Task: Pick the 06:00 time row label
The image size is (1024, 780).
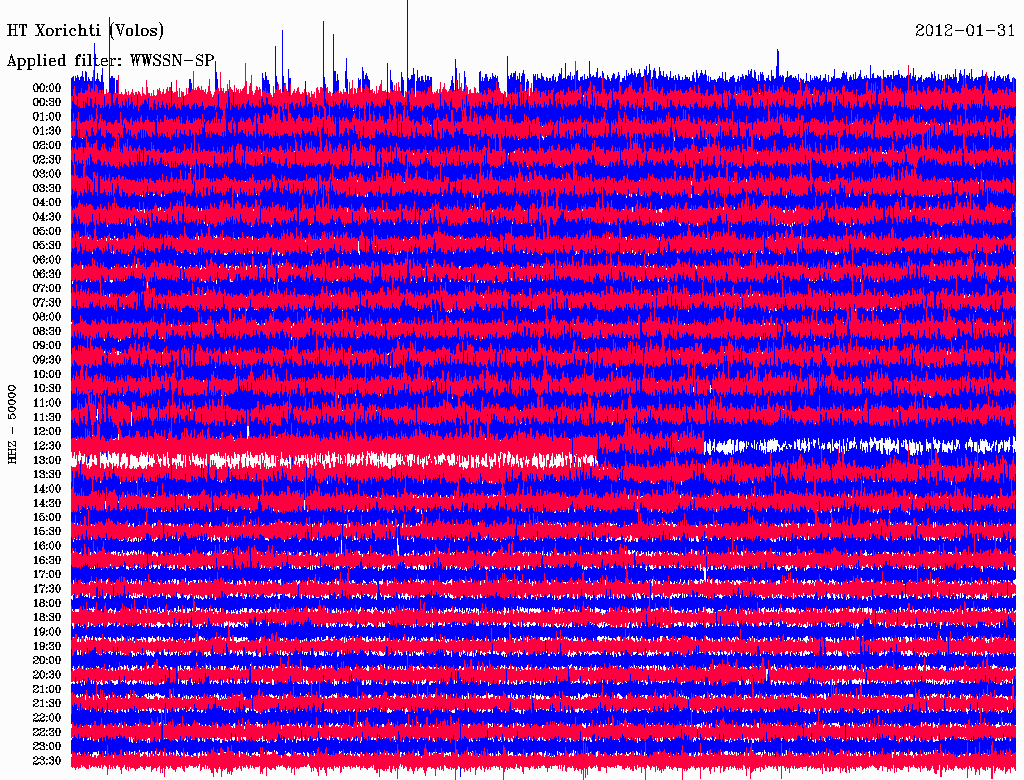Action: 47,260
